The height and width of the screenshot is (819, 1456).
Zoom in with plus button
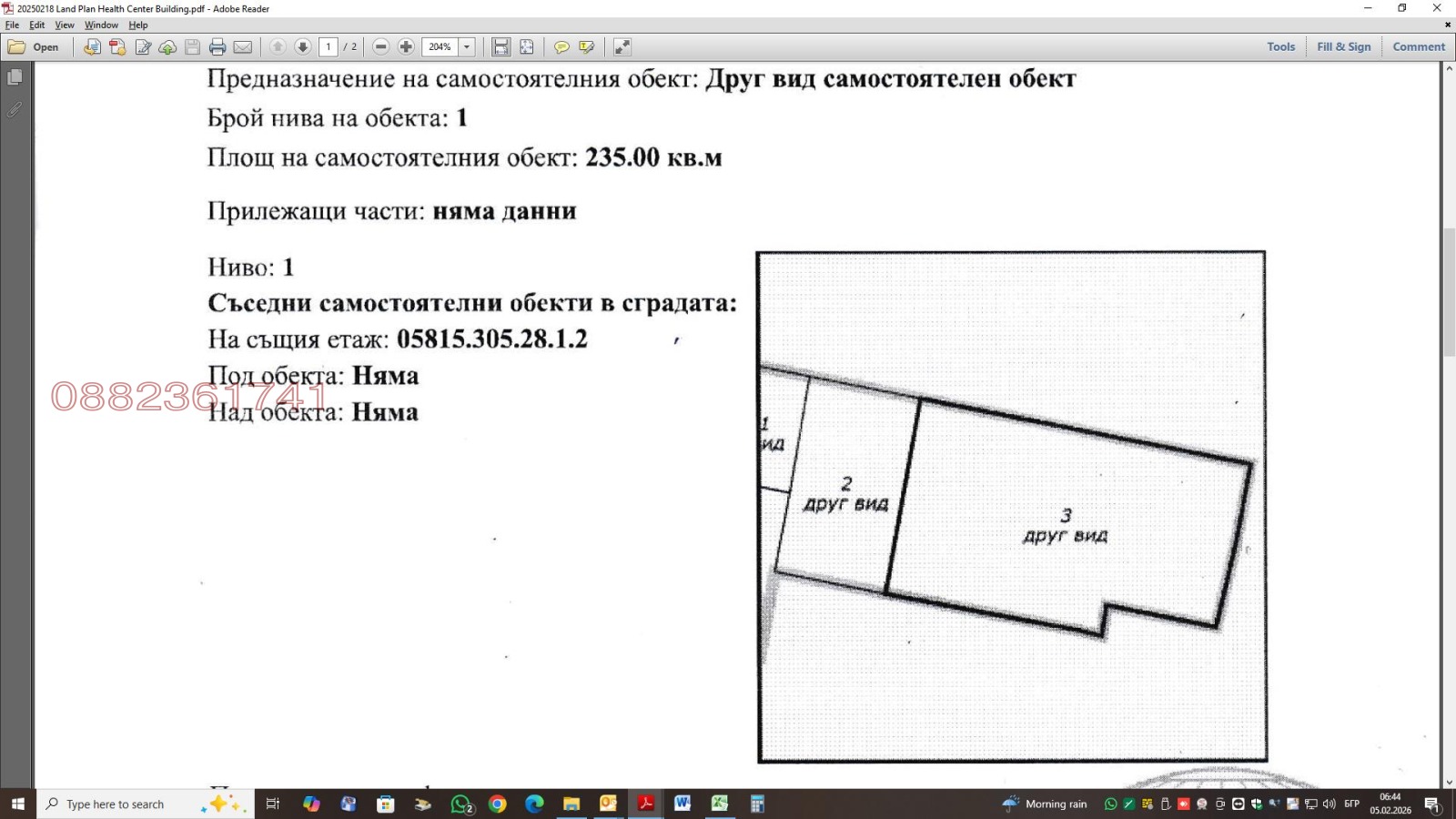406,47
